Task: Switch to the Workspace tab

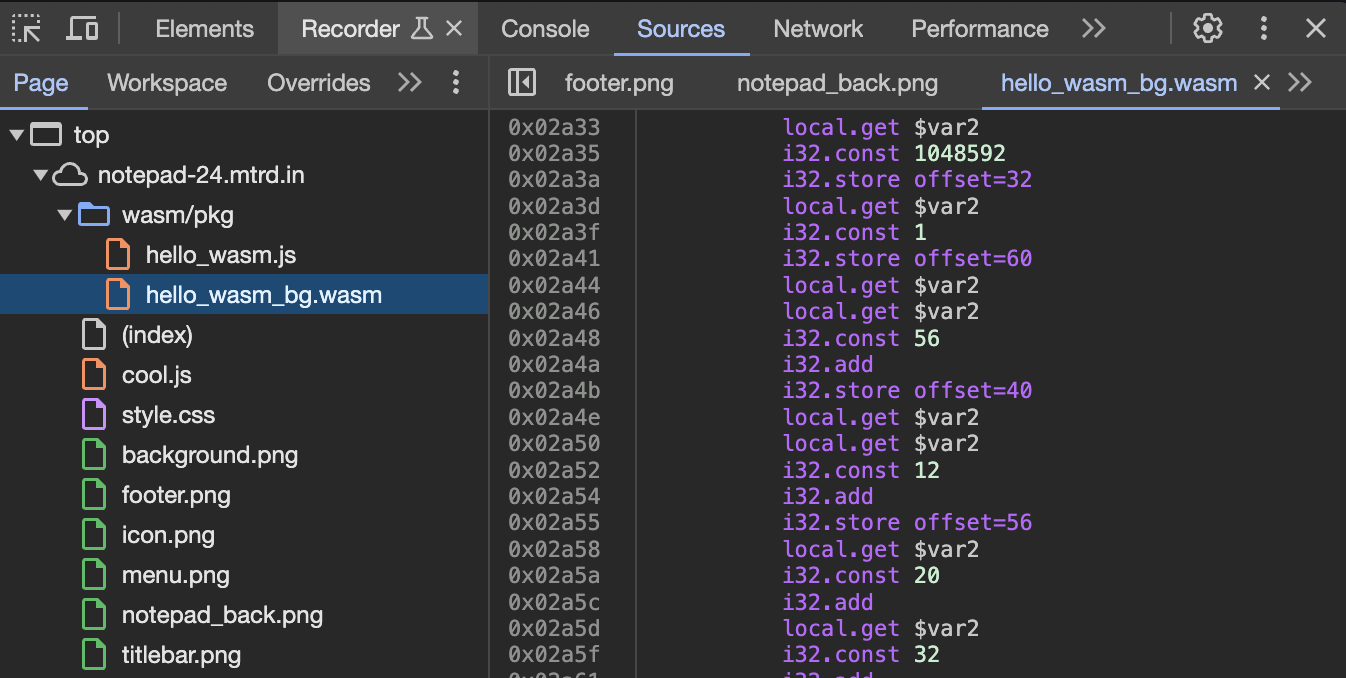Action: click(x=167, y=83)
